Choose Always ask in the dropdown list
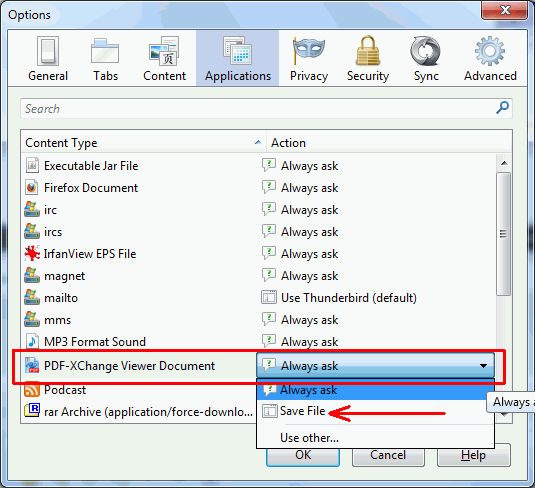The width and height of the screenshot is (535, 488). point(375,390)
